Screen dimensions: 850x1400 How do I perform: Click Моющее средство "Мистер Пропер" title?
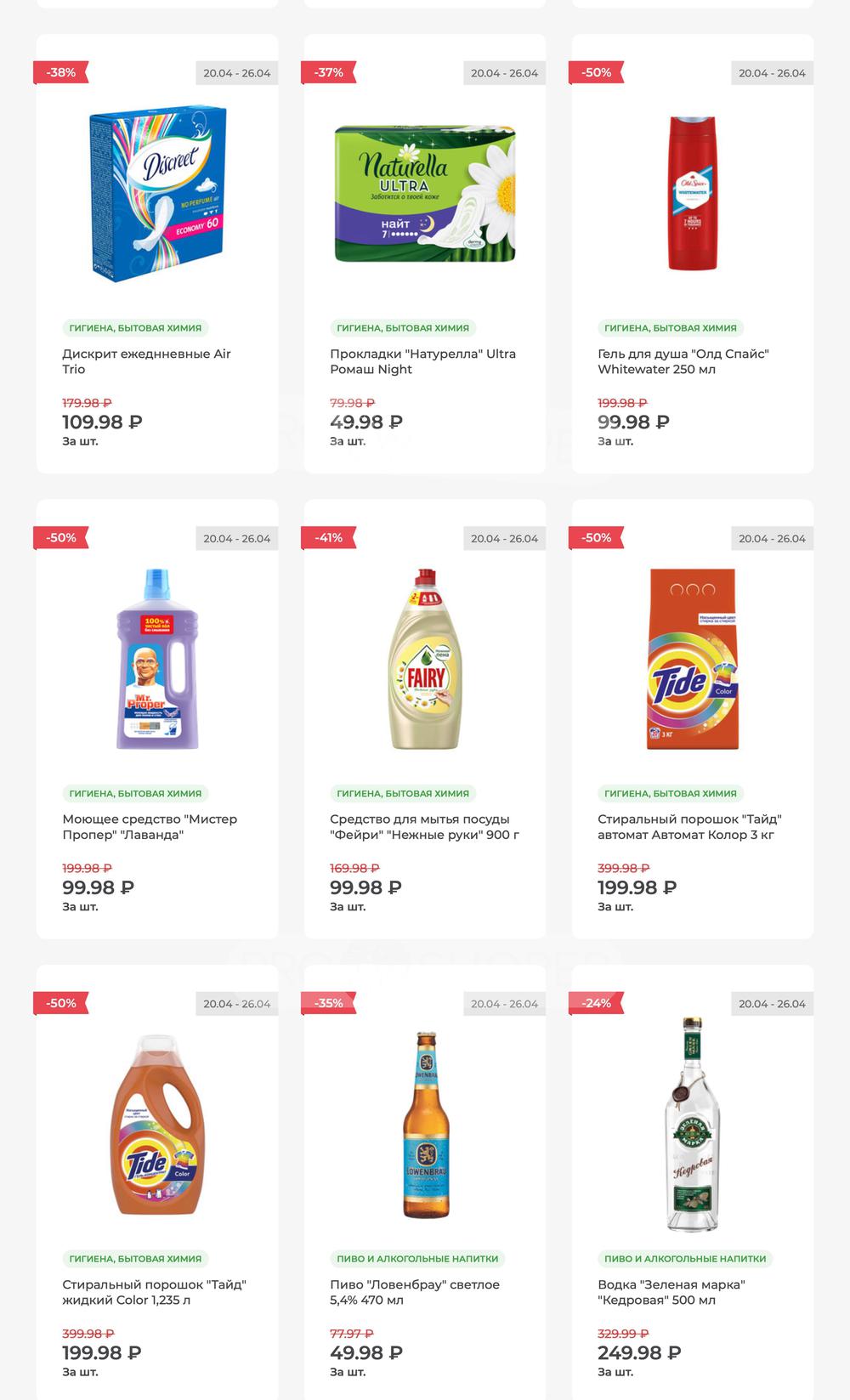[150, 826]
